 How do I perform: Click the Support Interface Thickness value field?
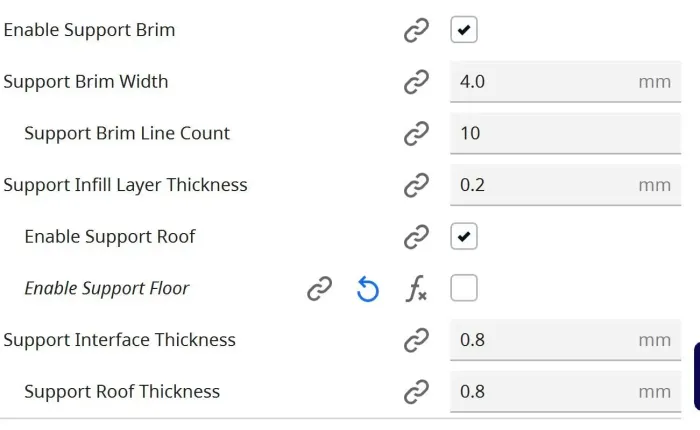click(x=566, y=340)
